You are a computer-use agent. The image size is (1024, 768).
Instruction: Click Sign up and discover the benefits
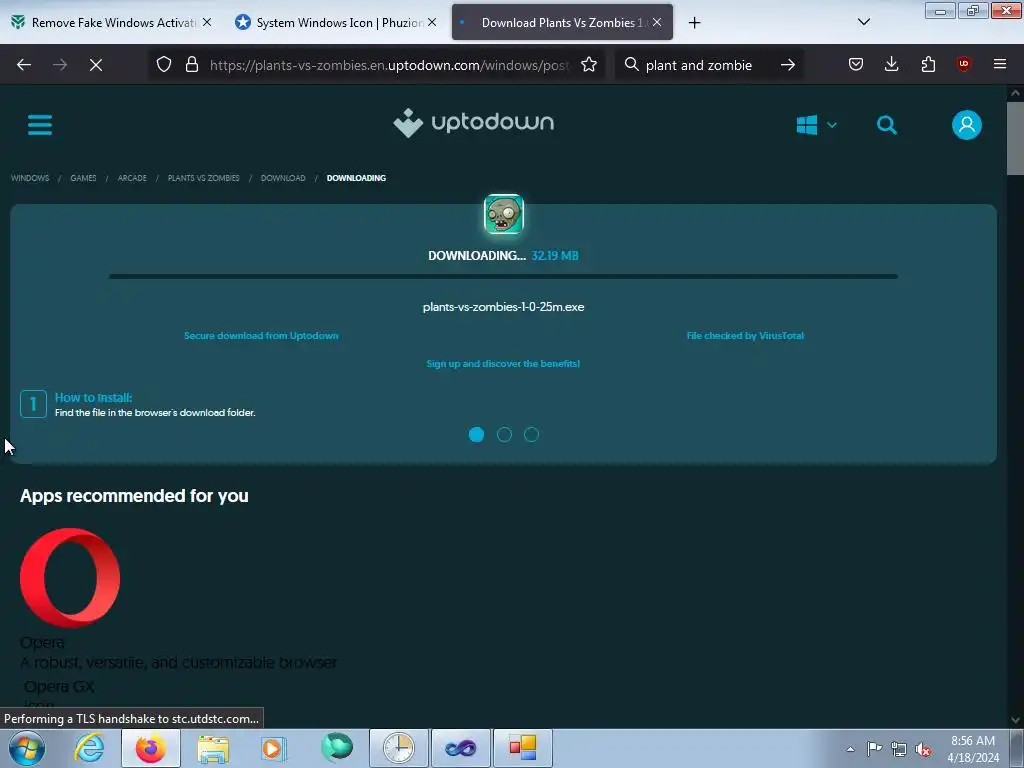503,364
